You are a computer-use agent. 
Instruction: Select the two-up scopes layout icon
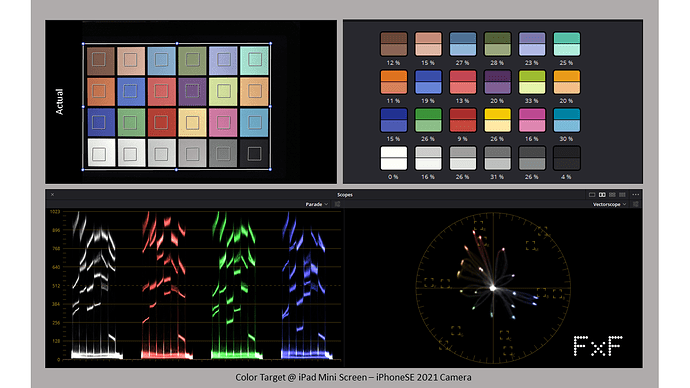[602, 194]
